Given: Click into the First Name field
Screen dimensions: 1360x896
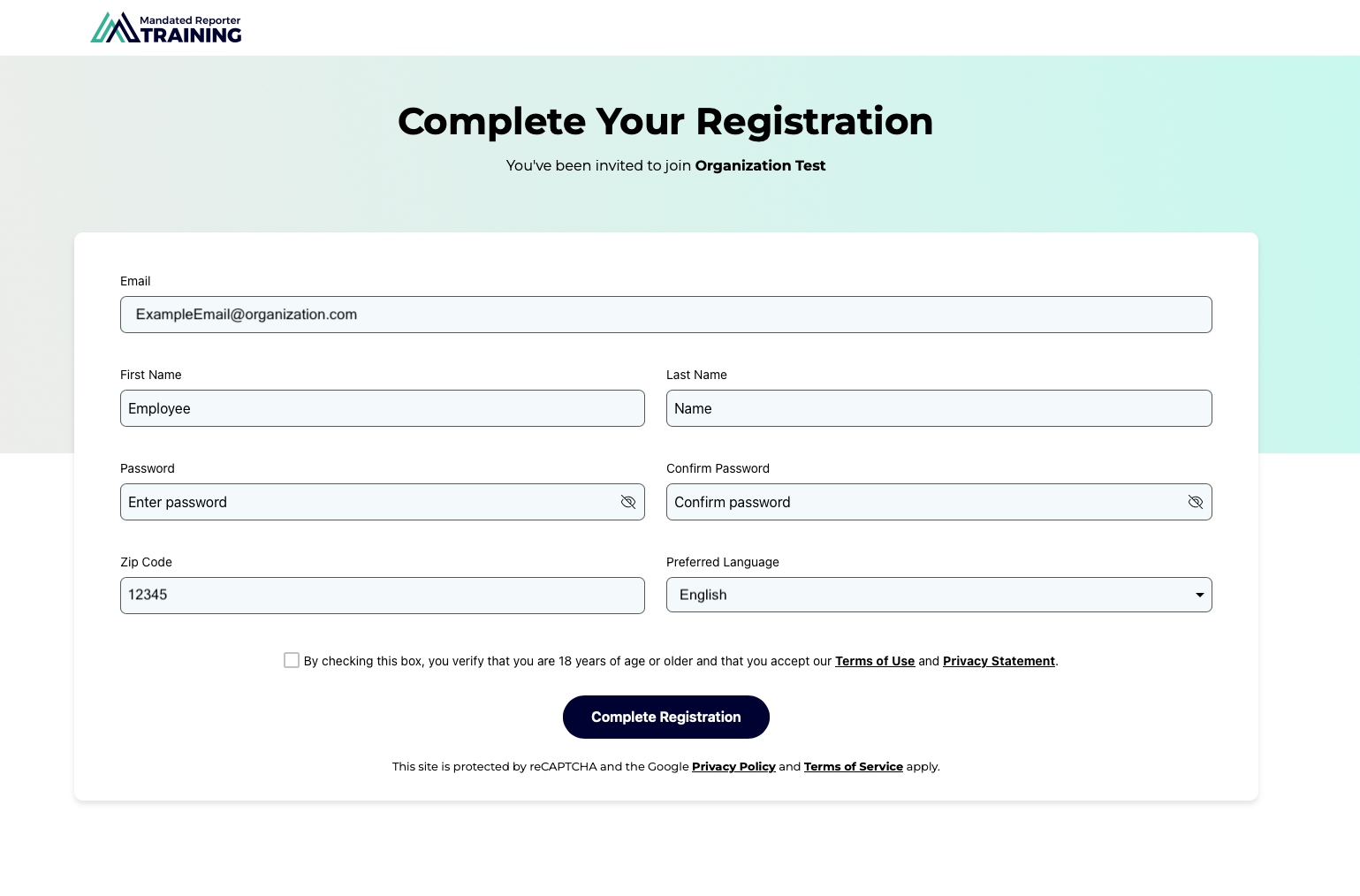Looking at the screenshot, I should (x=382, y=408).
